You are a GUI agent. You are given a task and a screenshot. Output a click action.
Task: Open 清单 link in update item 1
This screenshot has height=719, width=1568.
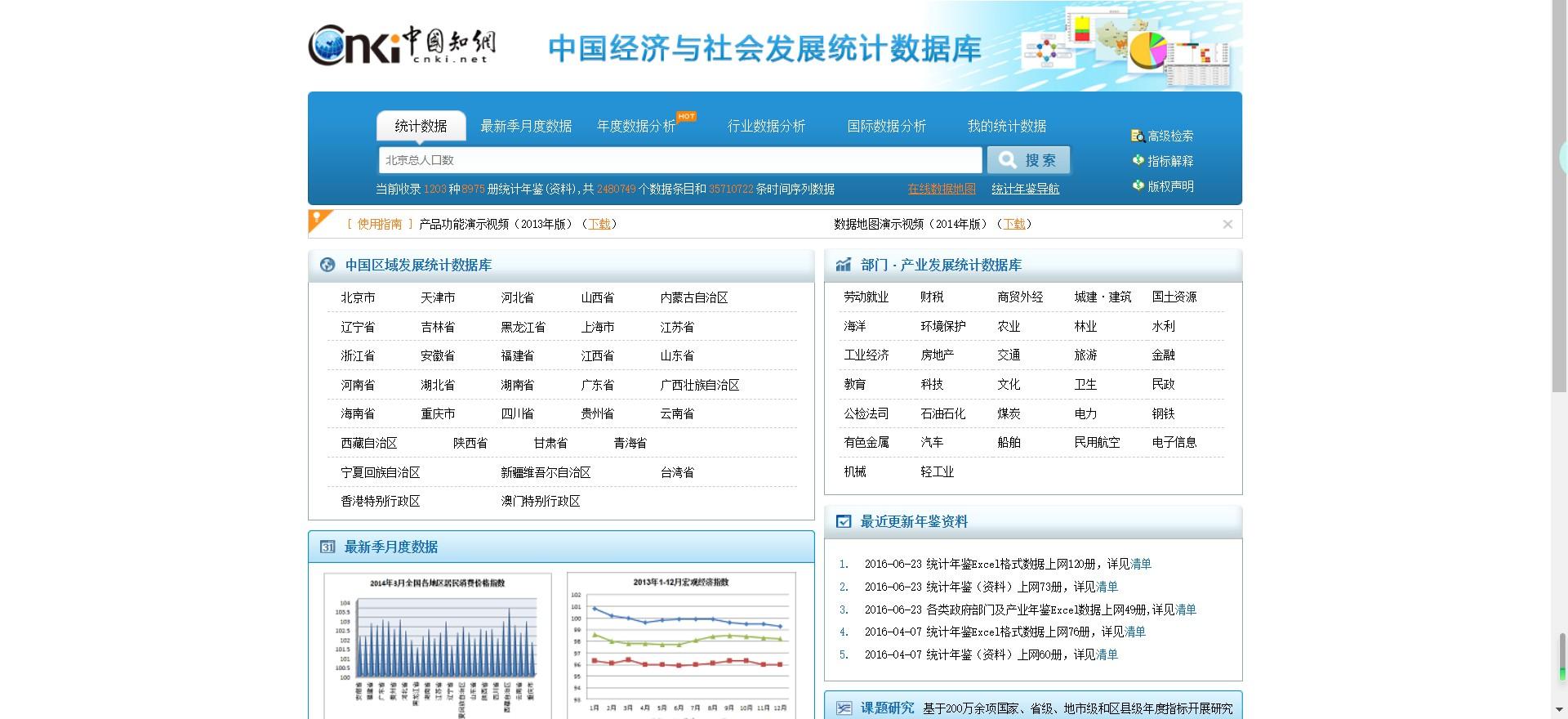1141,564
